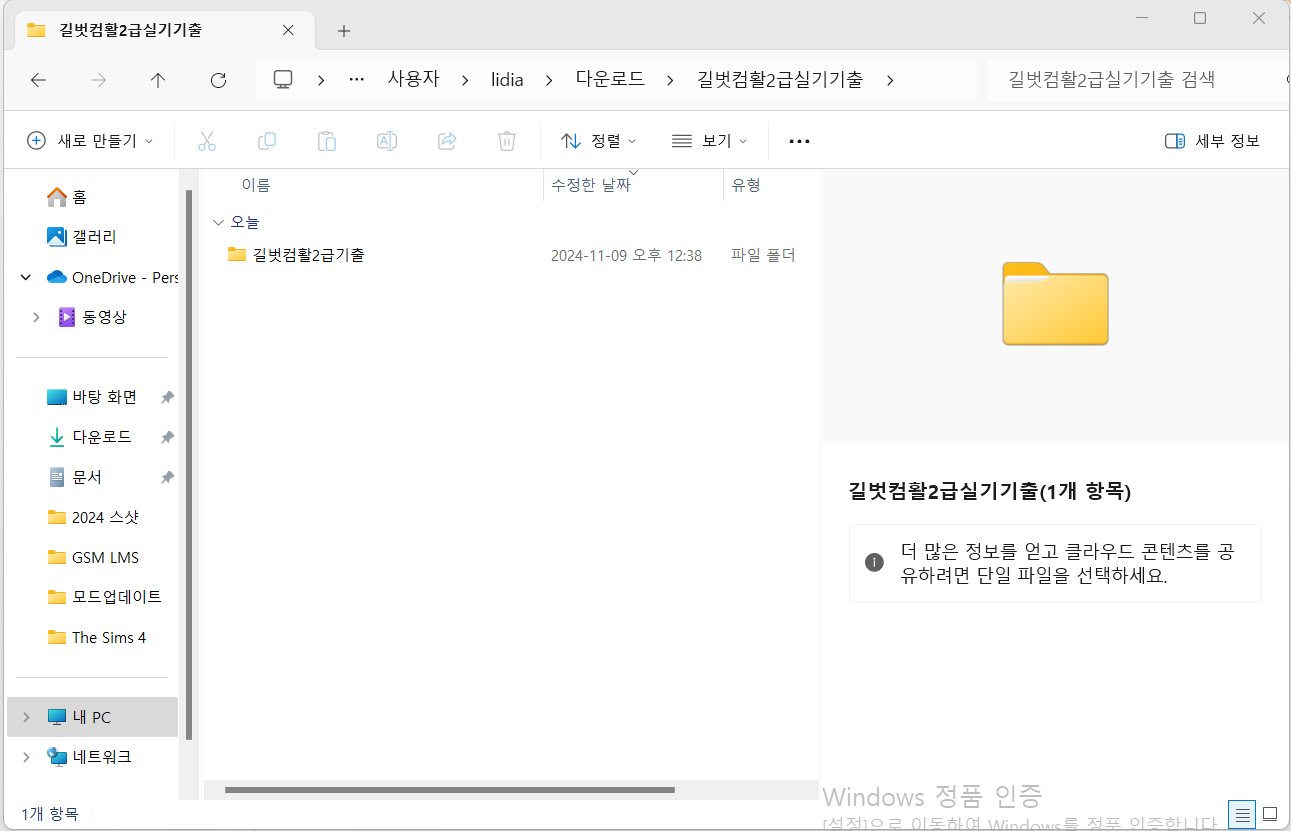This screenshot has height=831, width=1291.
Task: Click the Share icon in toolbar
Action: coord(447,141)
